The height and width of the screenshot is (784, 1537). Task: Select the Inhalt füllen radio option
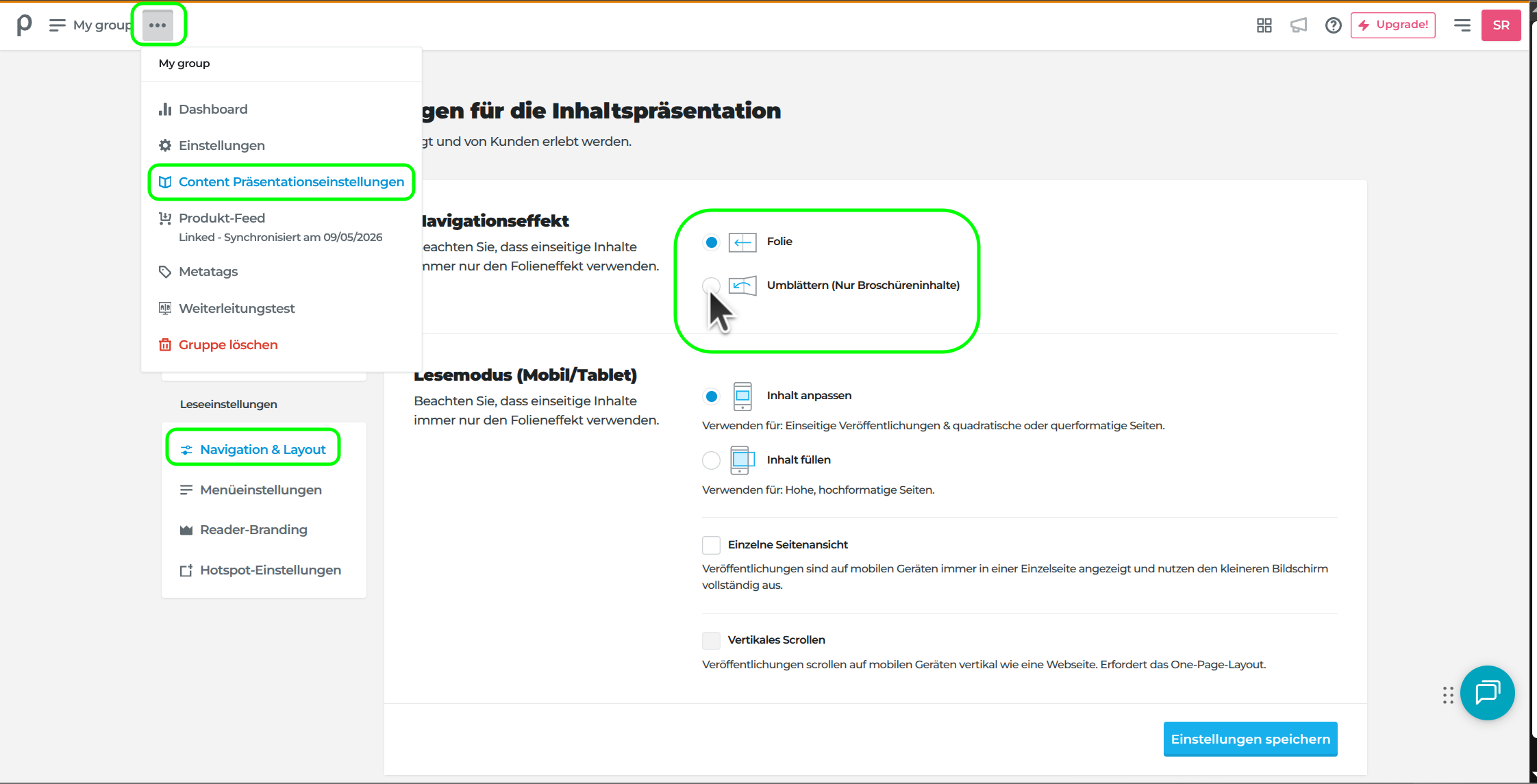pyautogui.click(x=711, y=460)
